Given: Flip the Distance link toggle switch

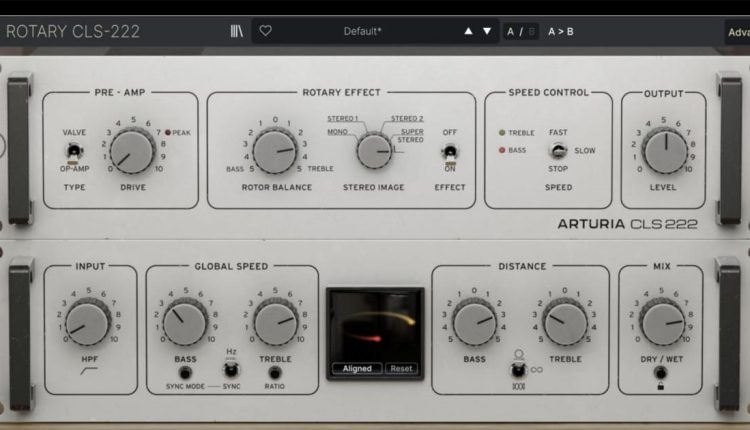Looking at the screenshot, I should [x=518, y=370].
